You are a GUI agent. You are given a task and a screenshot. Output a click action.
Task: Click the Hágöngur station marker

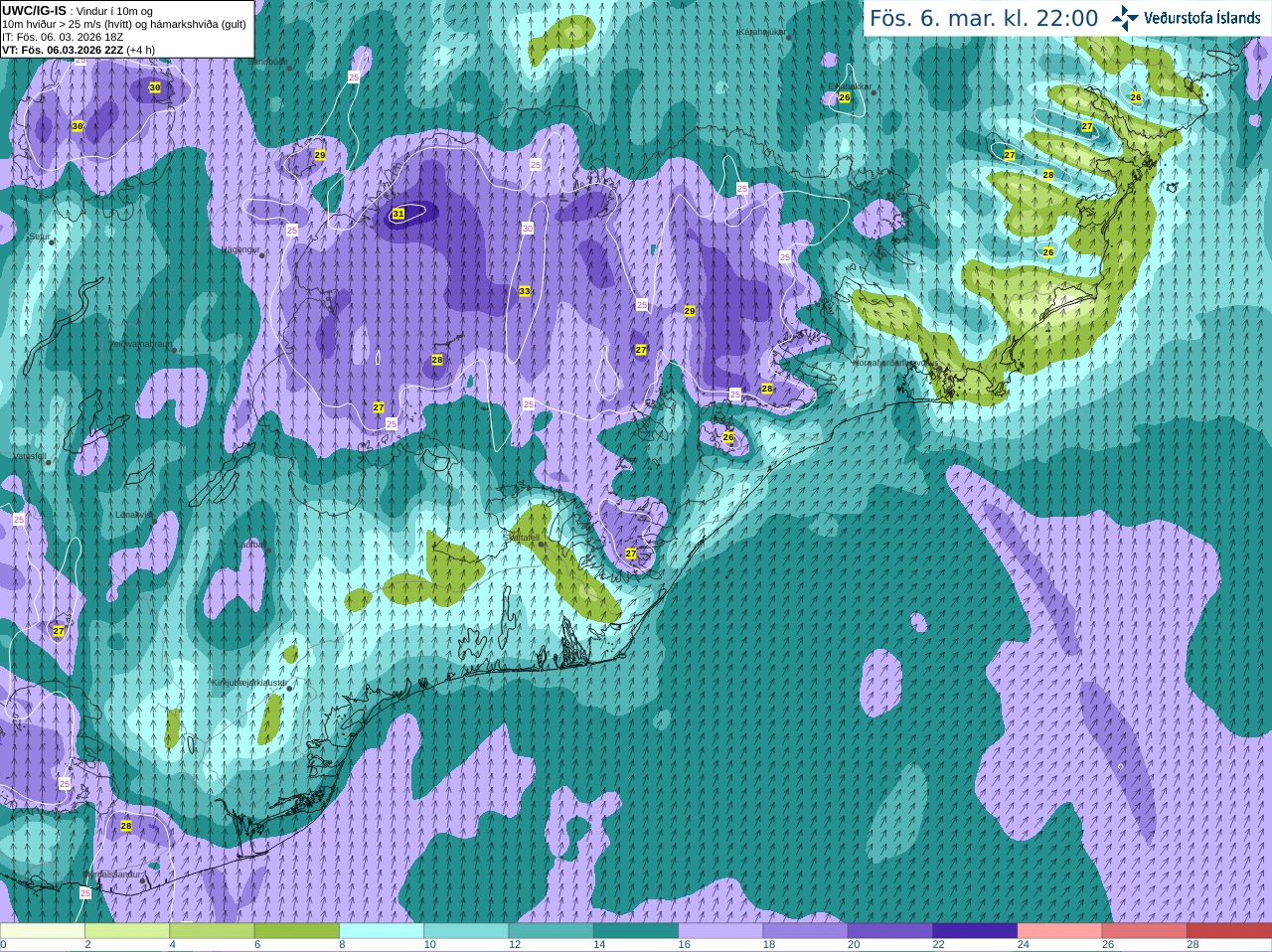pos(262,254)
